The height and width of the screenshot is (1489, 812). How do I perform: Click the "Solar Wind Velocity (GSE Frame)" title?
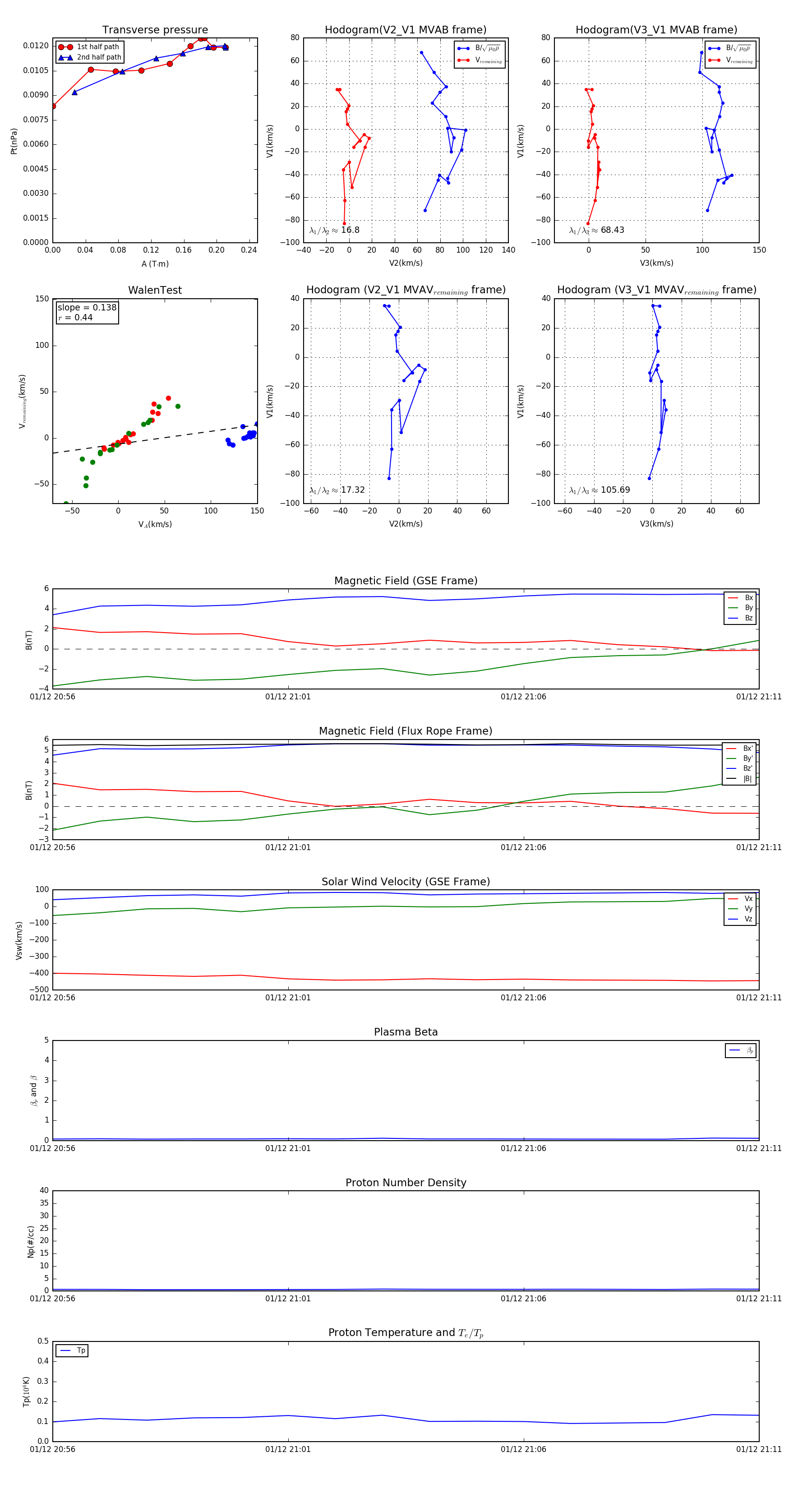(x=406, y=882)
